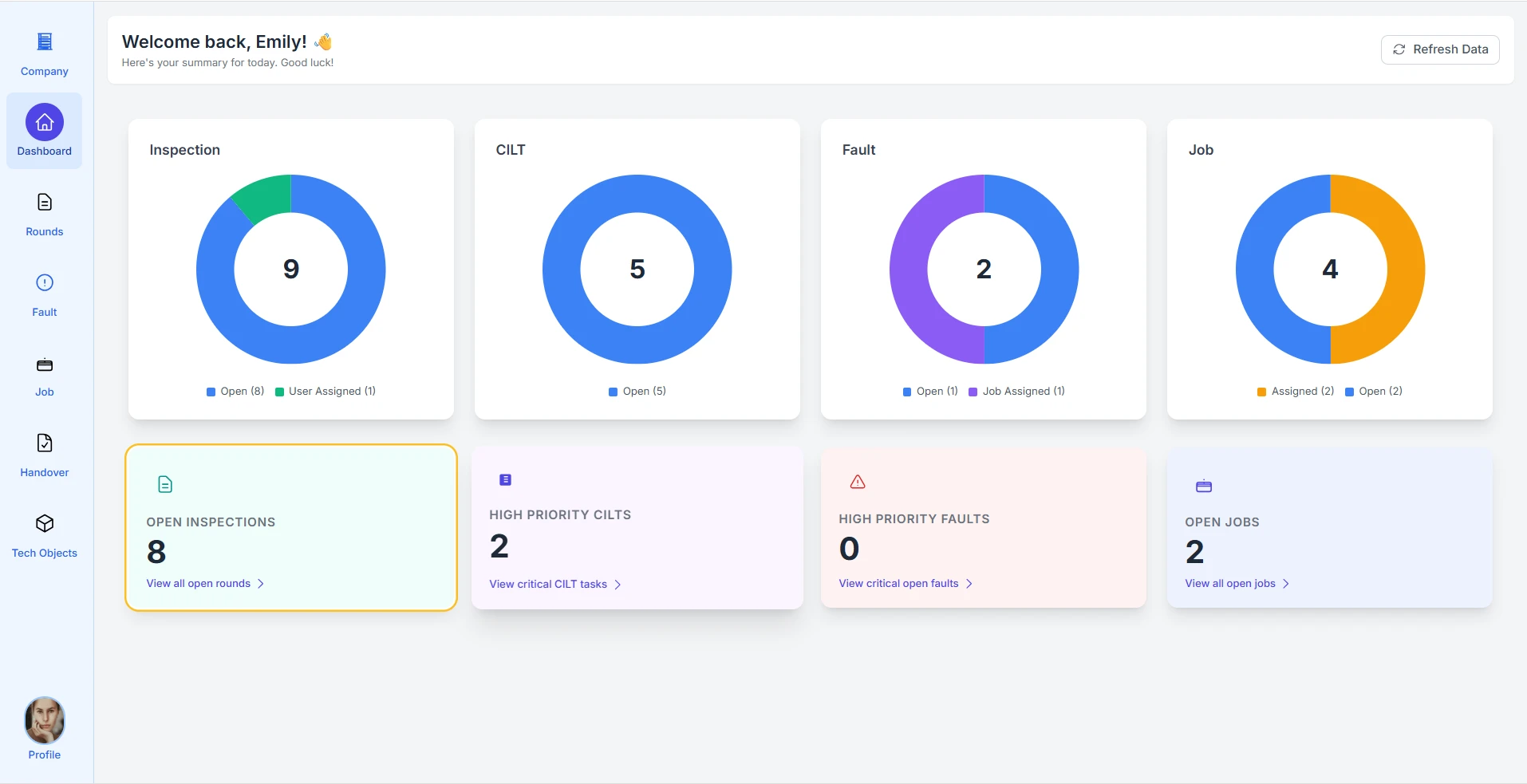This screenshot has height=784, width=1527.
Task: Click warning triangle icon on High Priority Faults
Action: [858, 482]
